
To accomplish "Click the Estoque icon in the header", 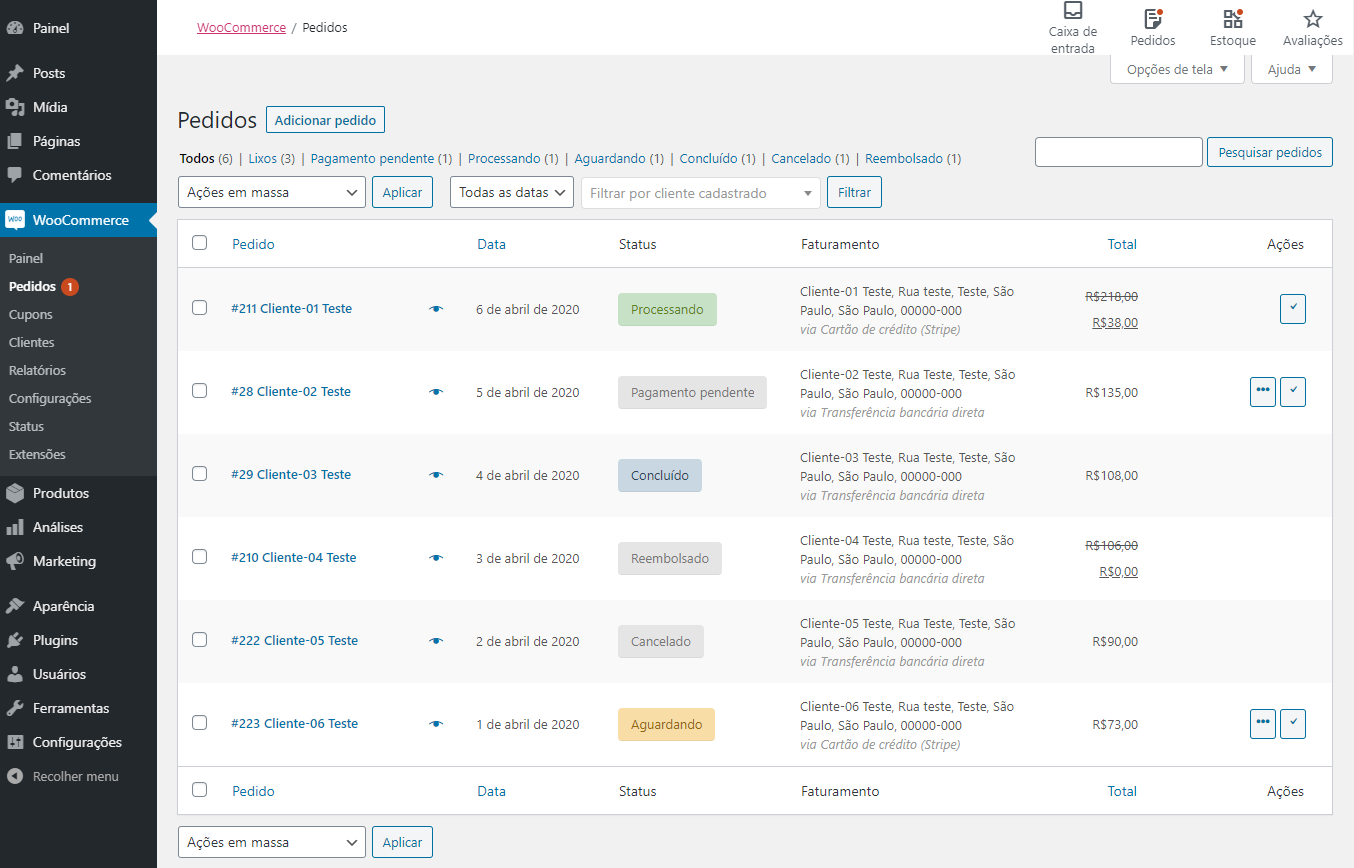I will (1232, 19).
